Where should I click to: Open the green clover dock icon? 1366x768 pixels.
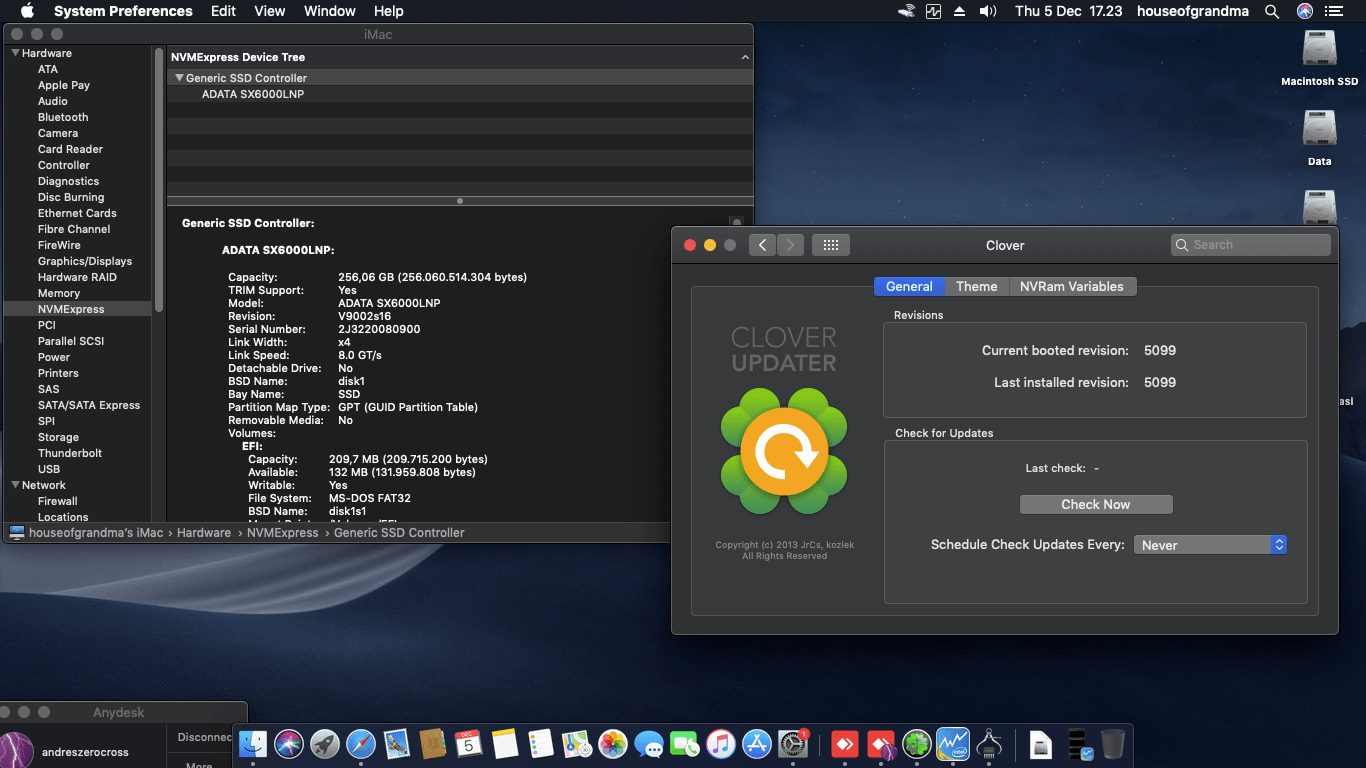point(917,744)
